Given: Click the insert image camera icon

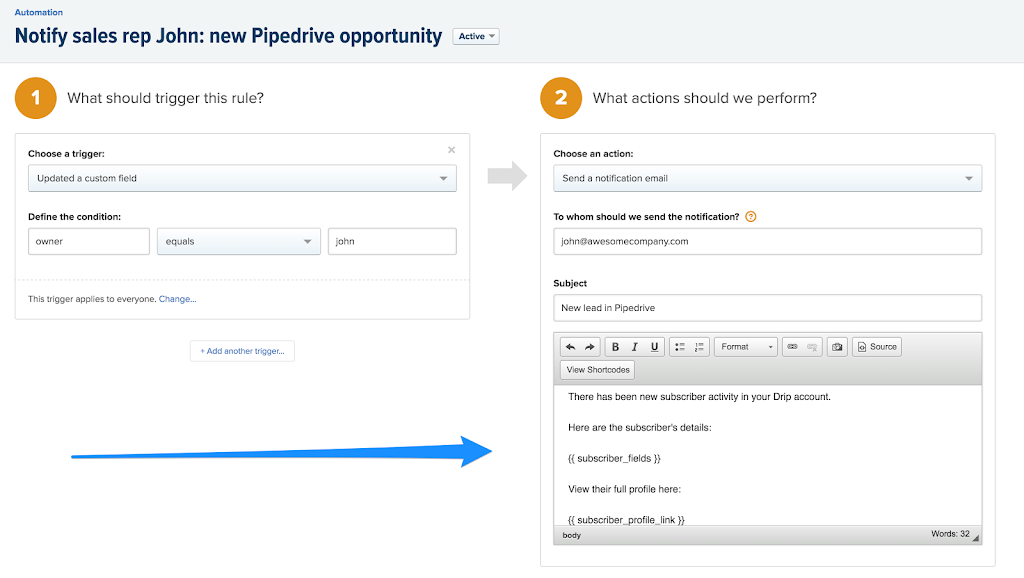Looking at the screenshot, I should coord(838,347).
